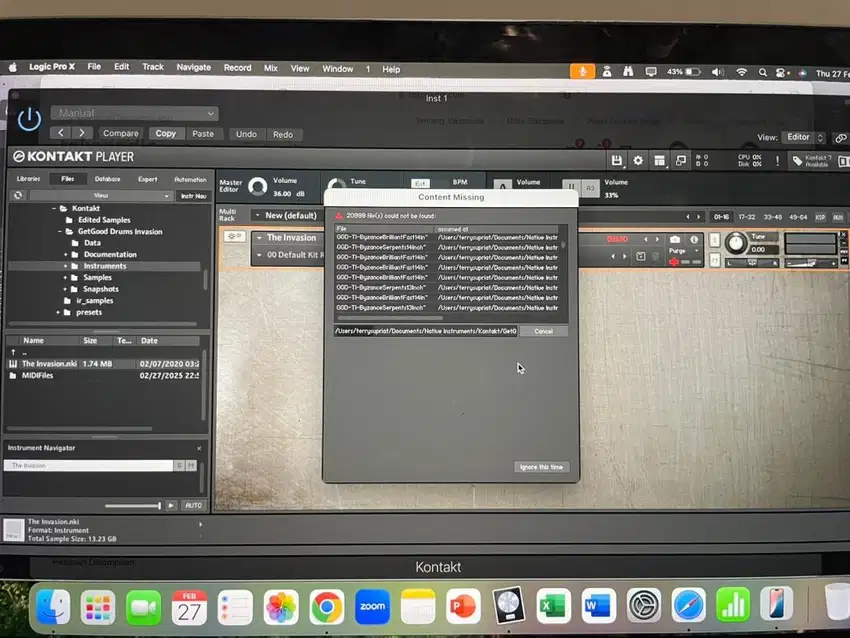850x638 pixels.
Task: Switch to the Database tab
Action: pyautogui.click(x=107, y=179)
